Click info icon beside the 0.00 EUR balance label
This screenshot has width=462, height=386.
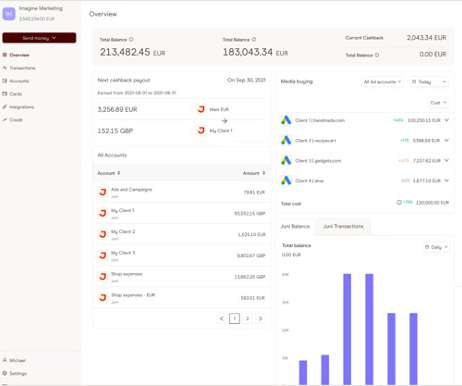pos(377,55)
